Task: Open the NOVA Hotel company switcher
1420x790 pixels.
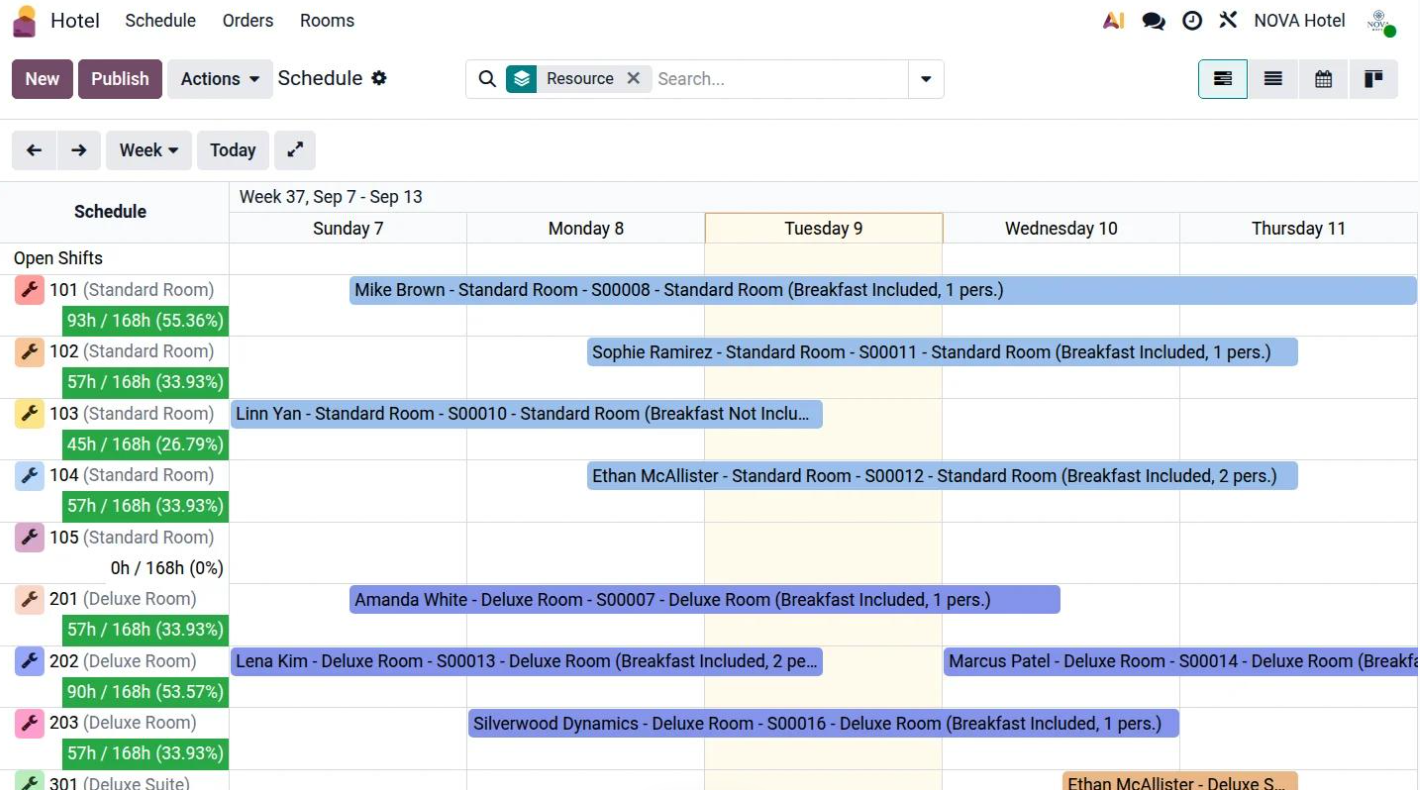Action: click(1299, 21)
